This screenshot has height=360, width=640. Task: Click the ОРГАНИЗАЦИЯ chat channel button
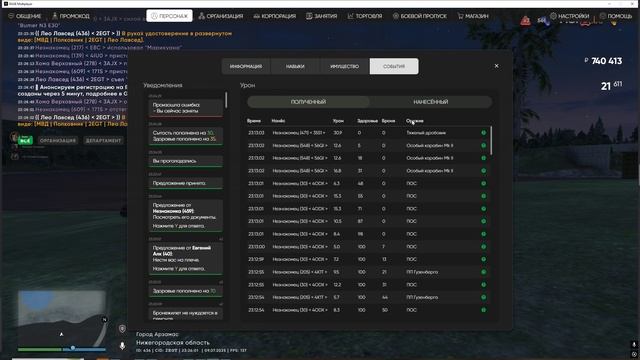[58, 140]
